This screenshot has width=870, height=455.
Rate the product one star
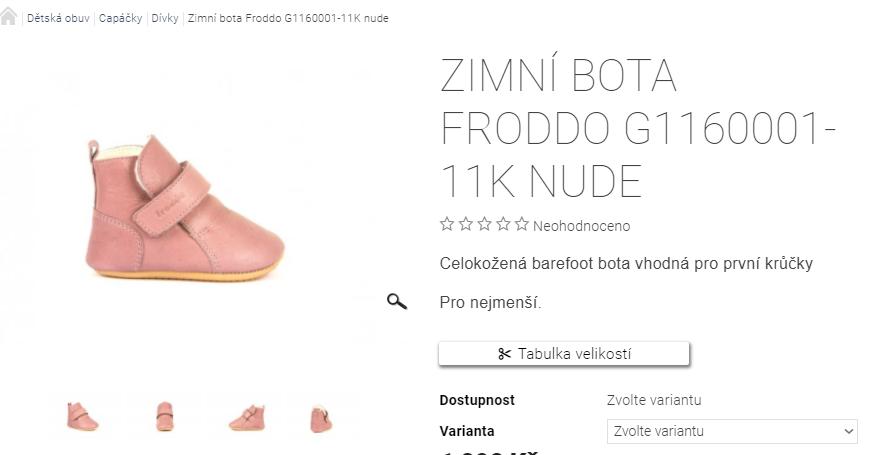[x=447, y=225]
